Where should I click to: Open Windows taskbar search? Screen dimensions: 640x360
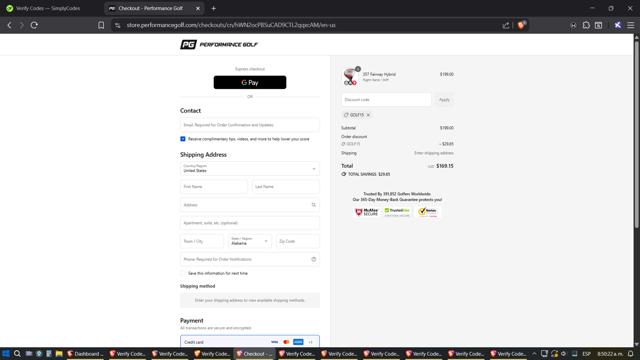(x=17, y=353)
